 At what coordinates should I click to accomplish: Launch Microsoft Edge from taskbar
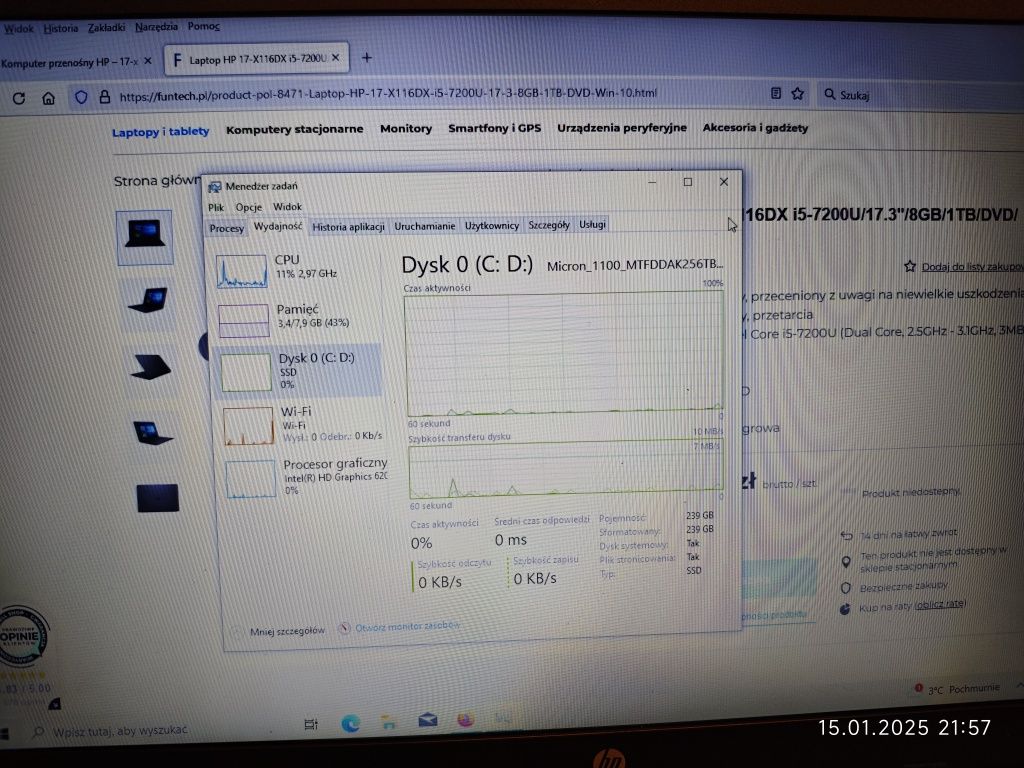(x=351, y=723)
